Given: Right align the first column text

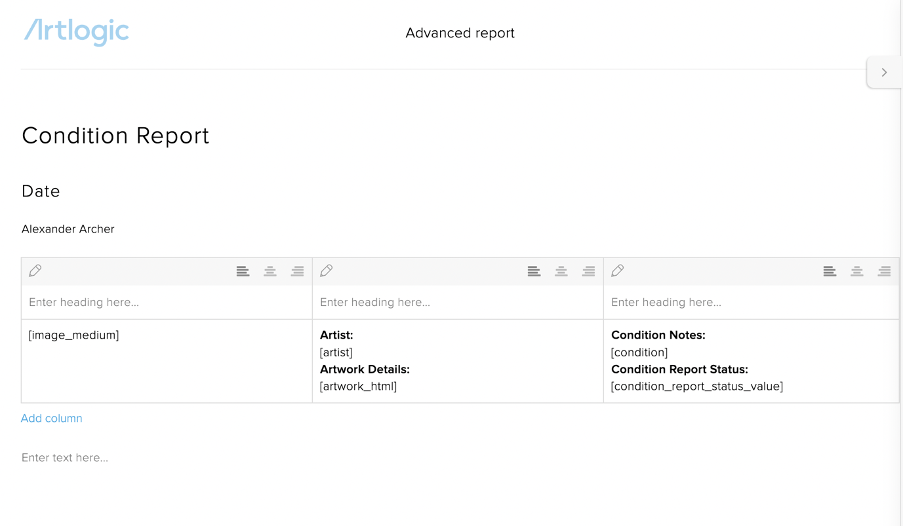Looking at the screenshot, I should 297,271.
